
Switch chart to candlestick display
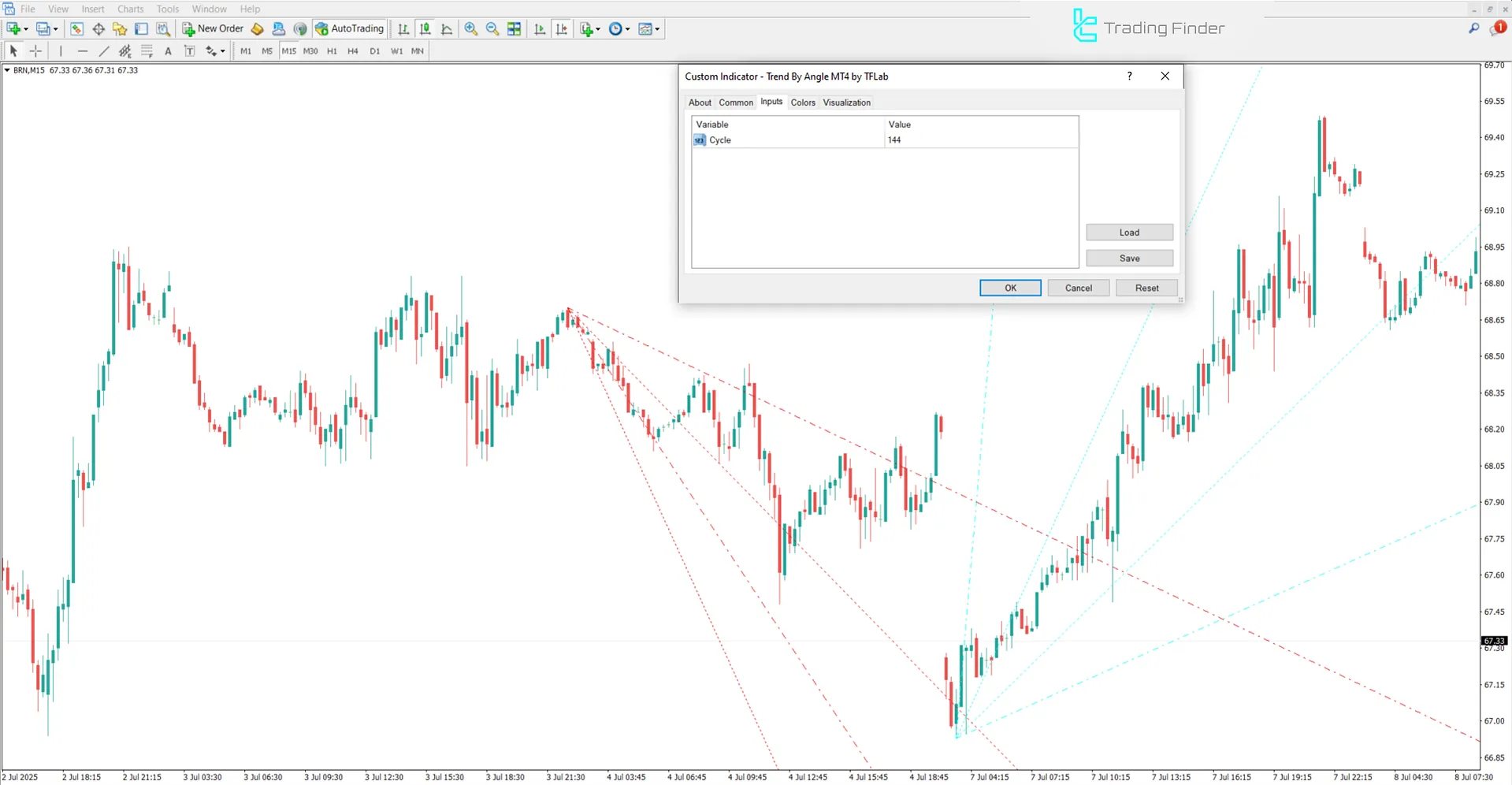(425, 29)
